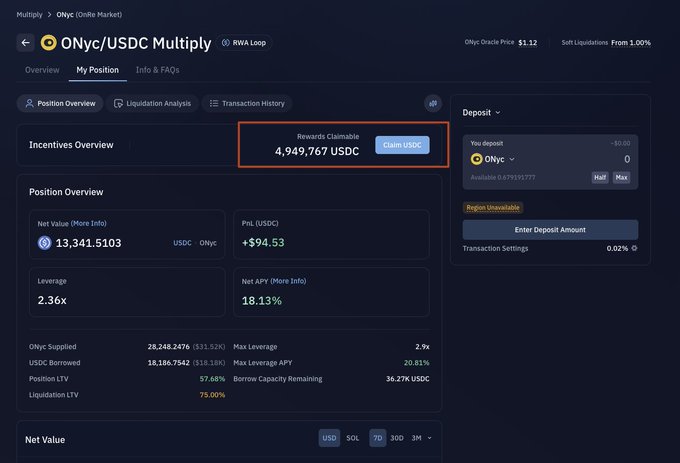Click the ONyc Supplied value 28,248.2476
Screen dimensions: 680x463
[x=168, y=347]
